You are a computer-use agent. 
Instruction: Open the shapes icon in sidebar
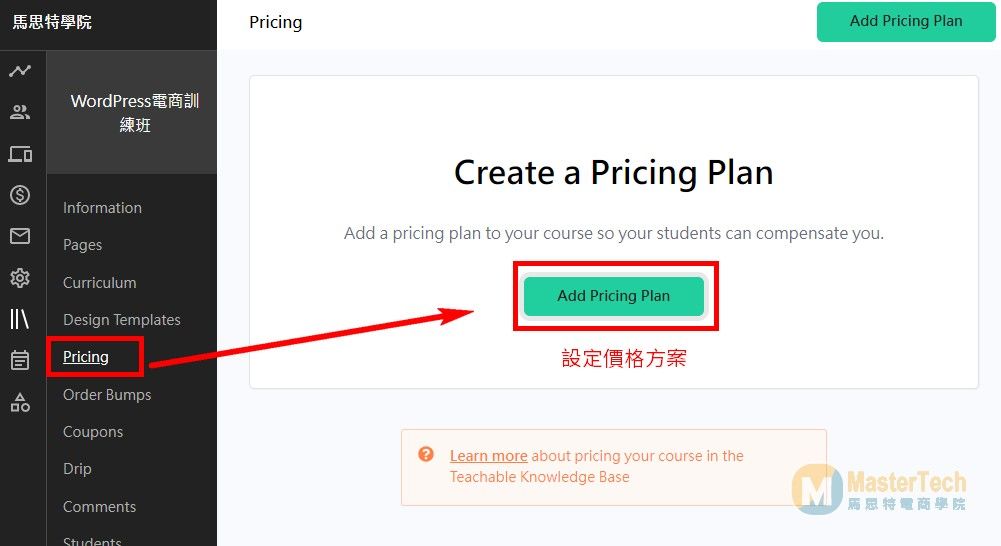tap(20, 402)
